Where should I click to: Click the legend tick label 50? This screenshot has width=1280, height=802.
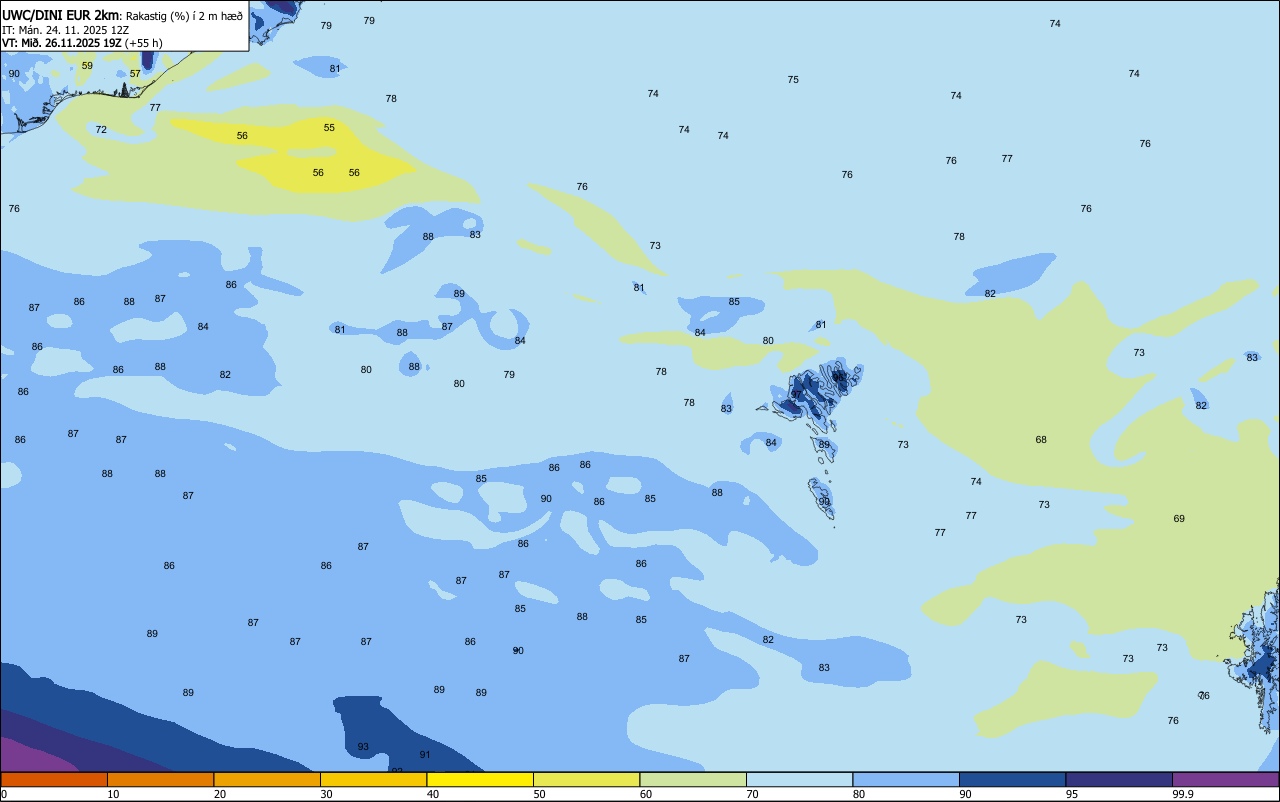[540, 794]
